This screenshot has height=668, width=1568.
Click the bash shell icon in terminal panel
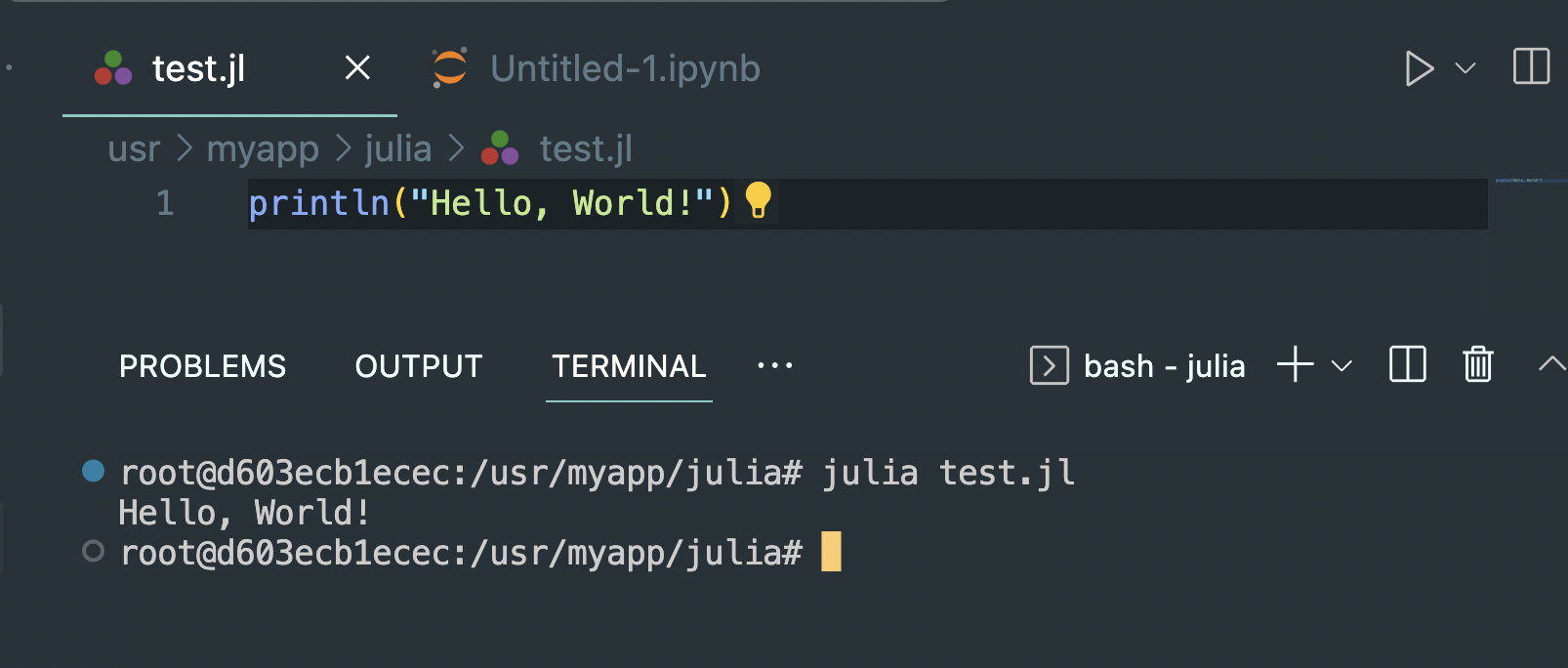[x=1049, y=366]
